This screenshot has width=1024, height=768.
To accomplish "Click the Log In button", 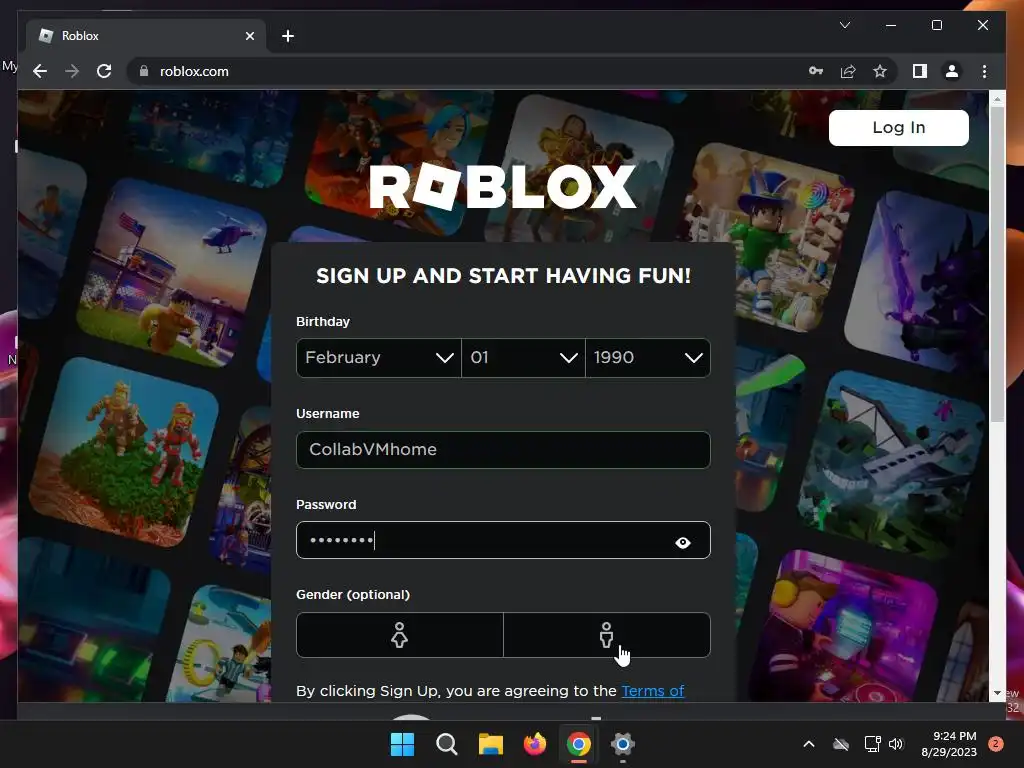I will pos(899,127).
